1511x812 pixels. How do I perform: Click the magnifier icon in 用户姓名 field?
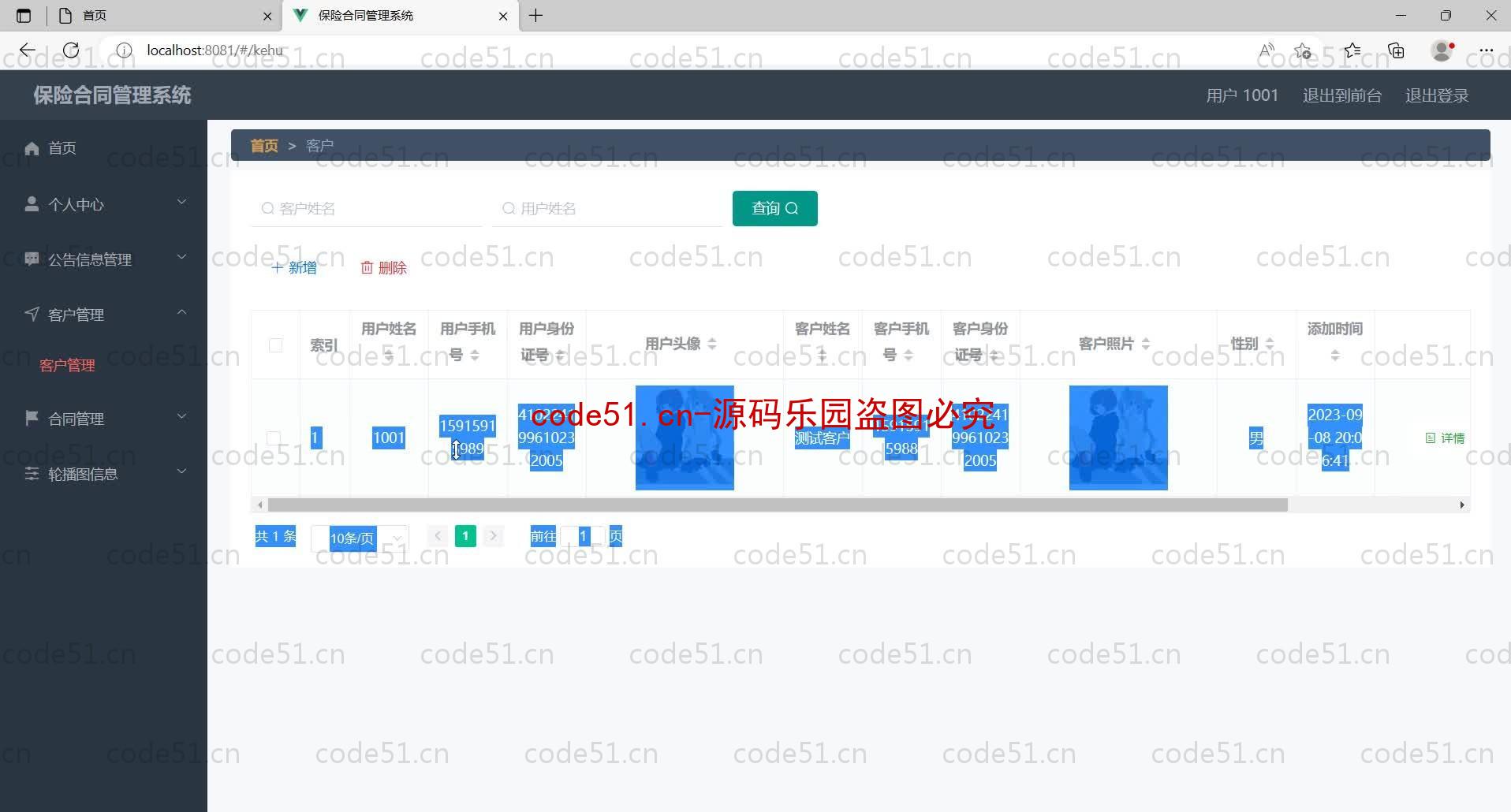point(509,208)
